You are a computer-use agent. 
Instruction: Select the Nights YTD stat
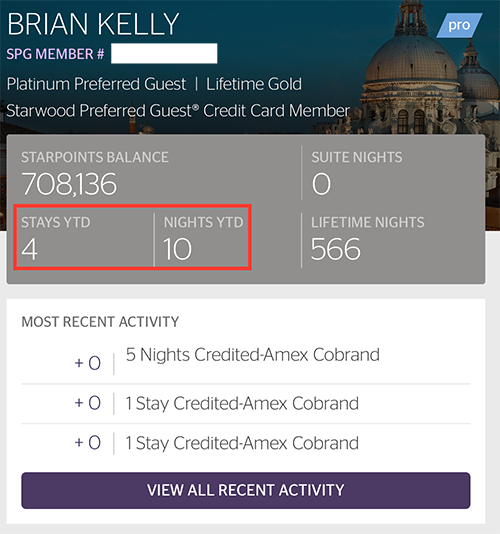coord(203,239)
